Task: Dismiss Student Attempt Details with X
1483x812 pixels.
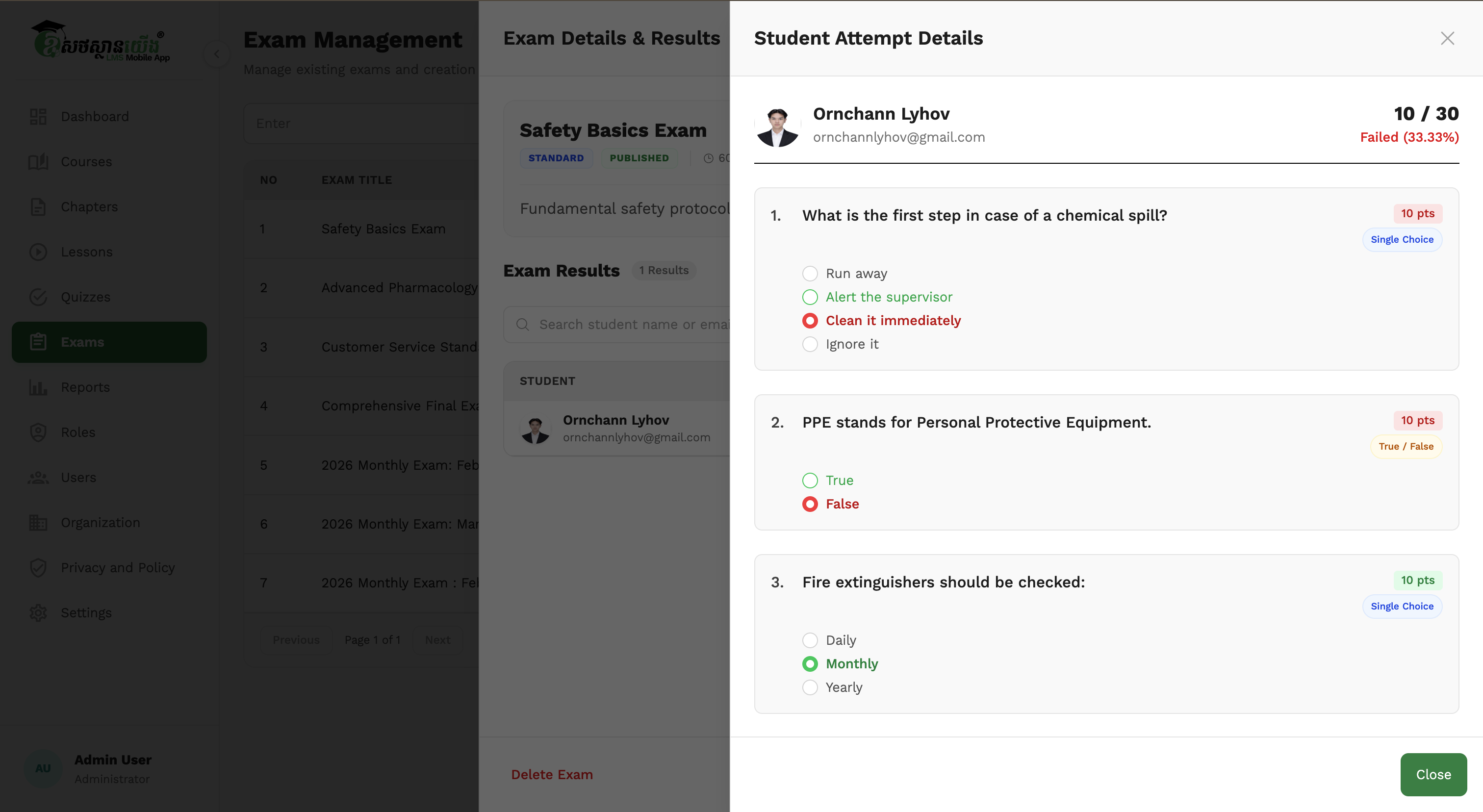Action: [x=1447, y=38]
